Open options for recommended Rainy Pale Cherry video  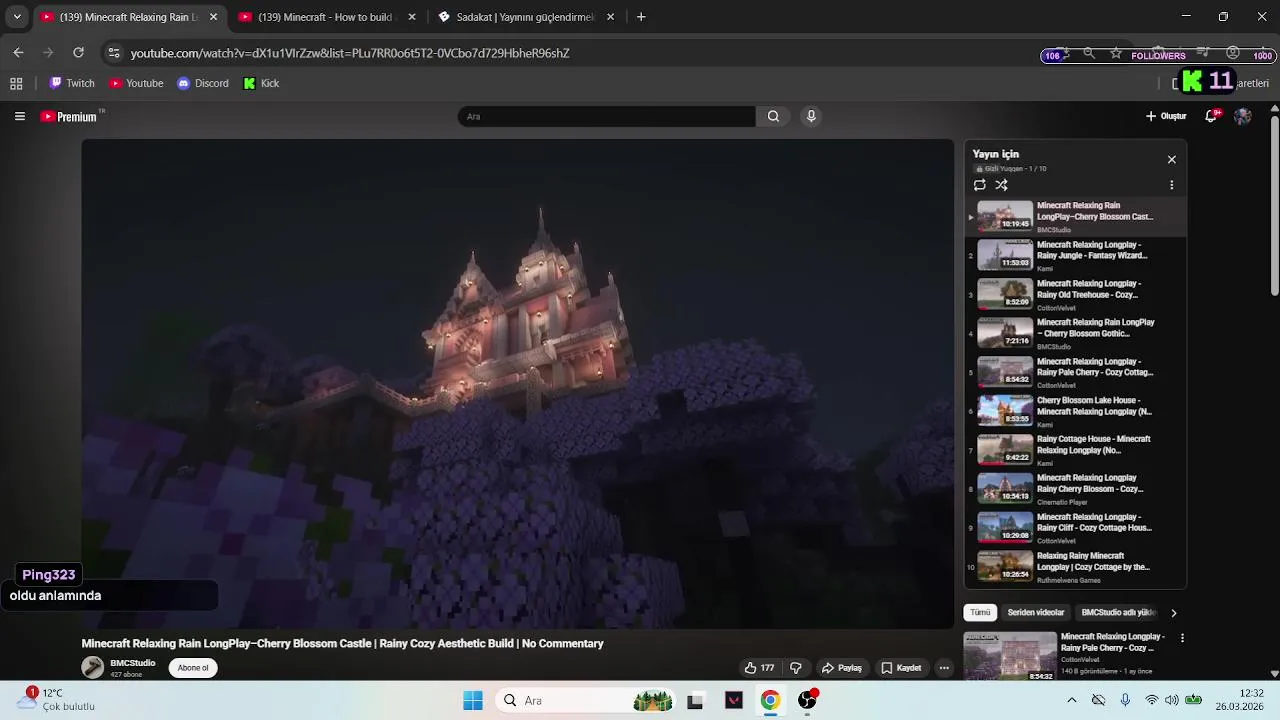pyautogui.click(x=1182, y=638)
